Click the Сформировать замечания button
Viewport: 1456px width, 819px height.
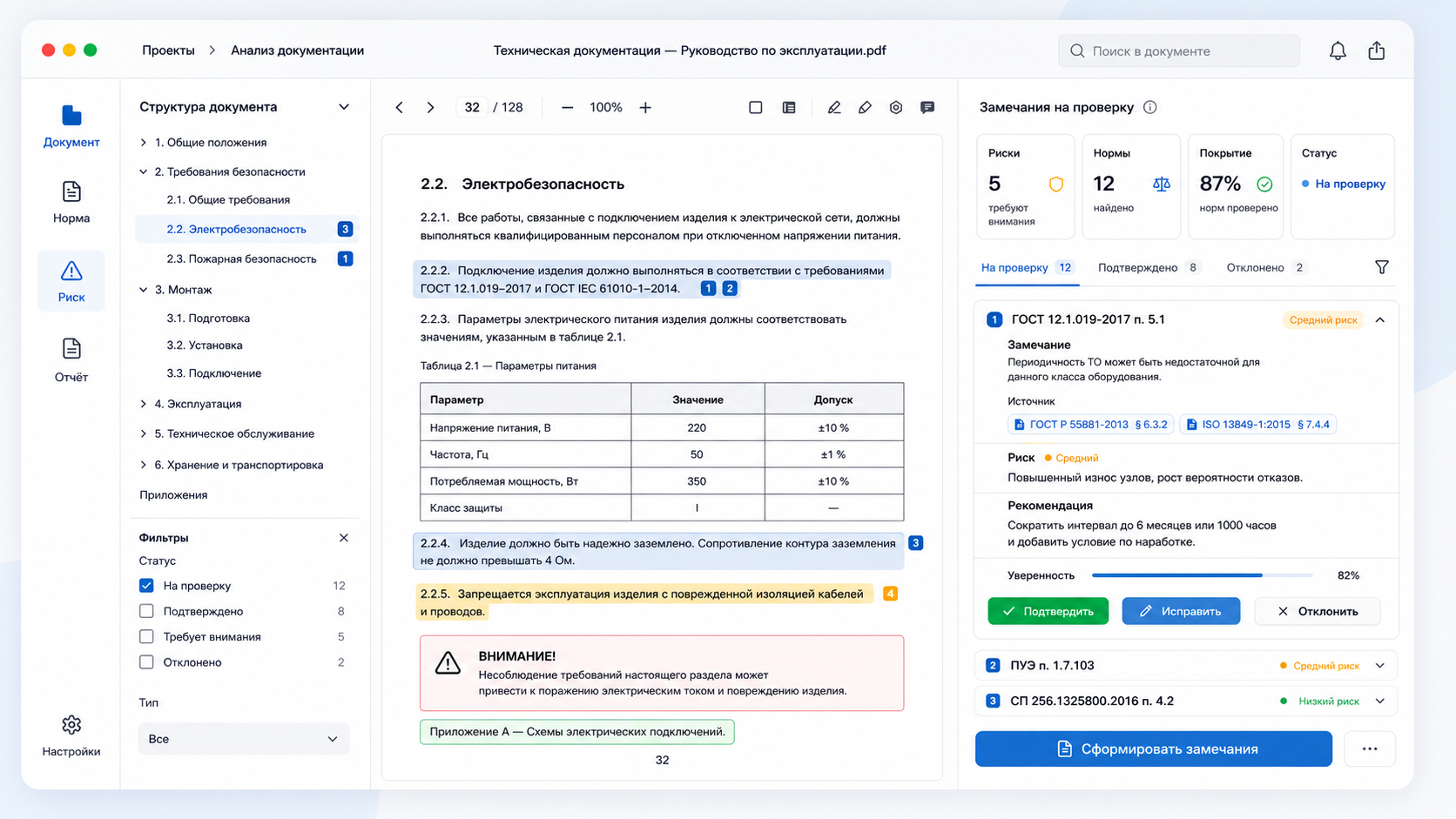pos(1153,749)
